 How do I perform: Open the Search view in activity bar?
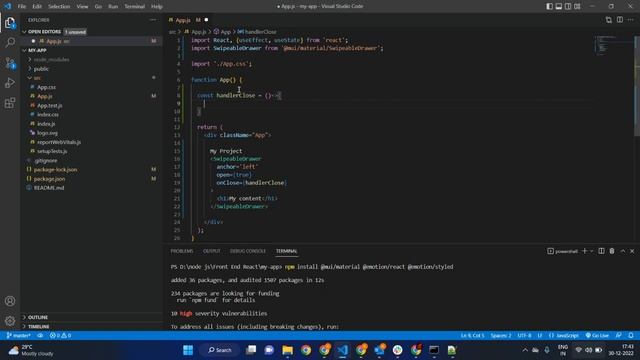(10, 42)
